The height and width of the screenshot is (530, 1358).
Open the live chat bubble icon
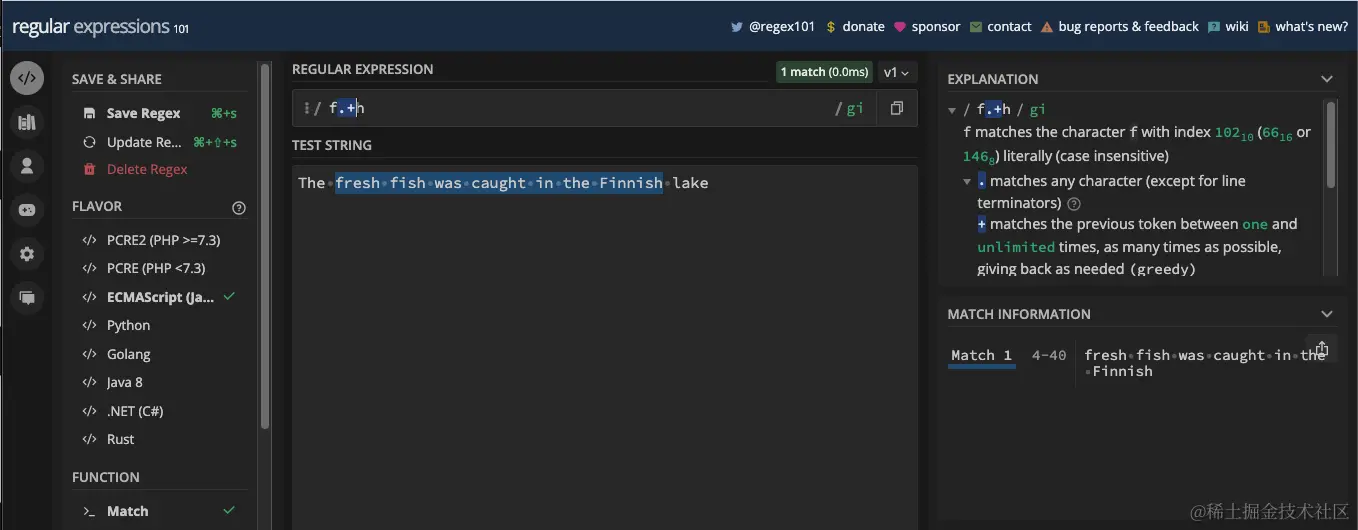(27, 298)
